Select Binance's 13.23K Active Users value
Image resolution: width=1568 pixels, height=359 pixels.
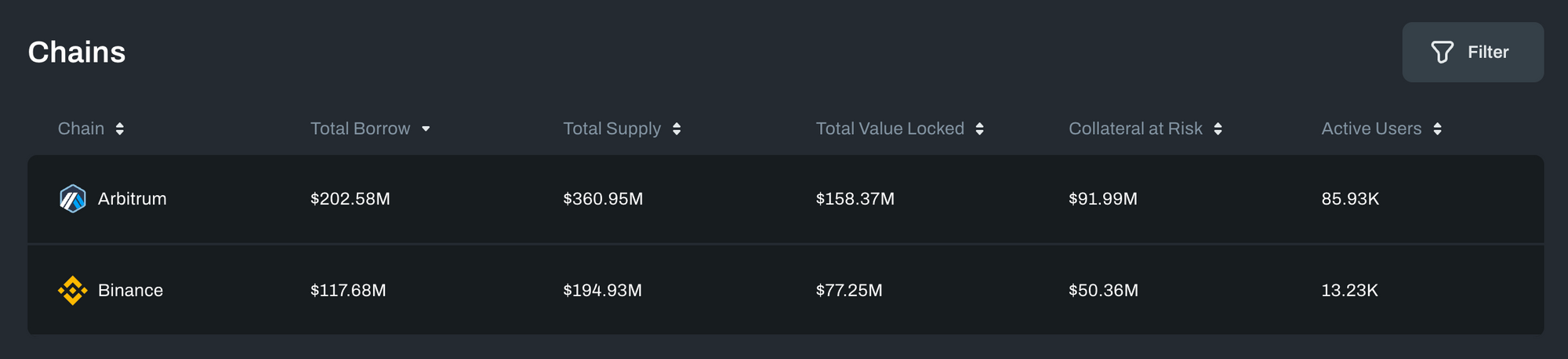[1349, 291]
